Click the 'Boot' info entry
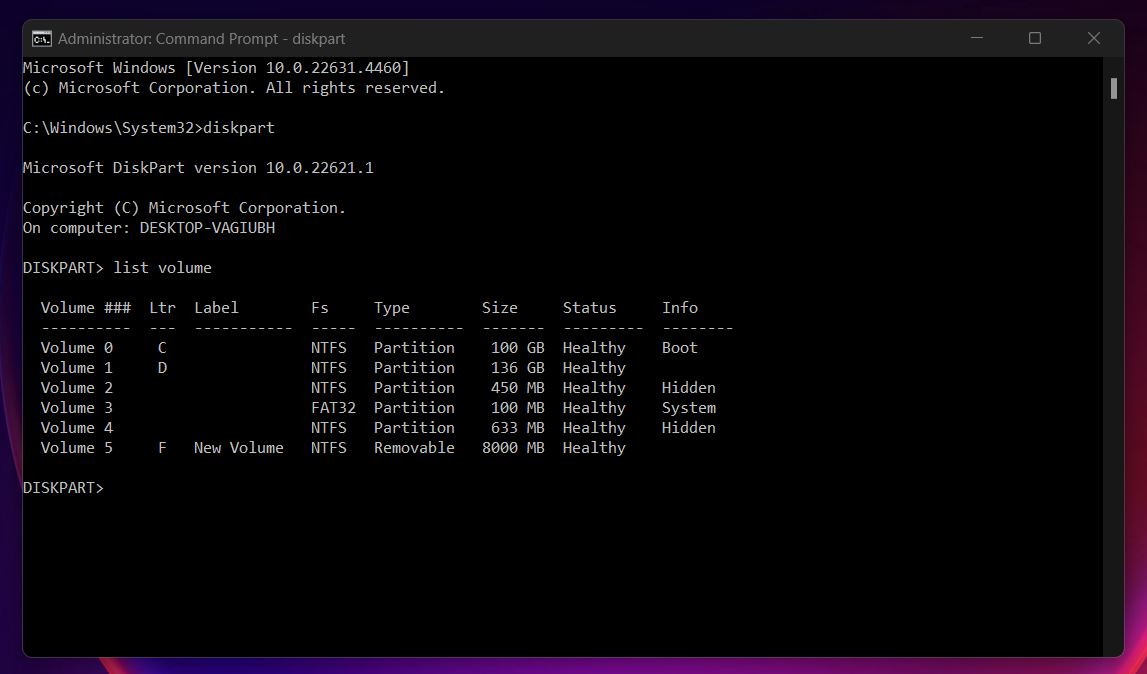 680,348
